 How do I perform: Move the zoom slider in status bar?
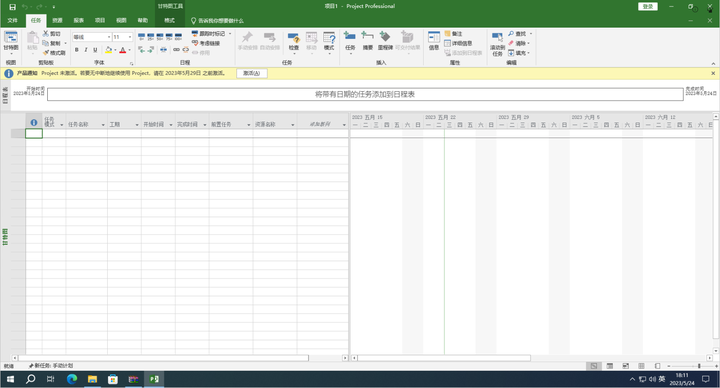pos(699,366)
